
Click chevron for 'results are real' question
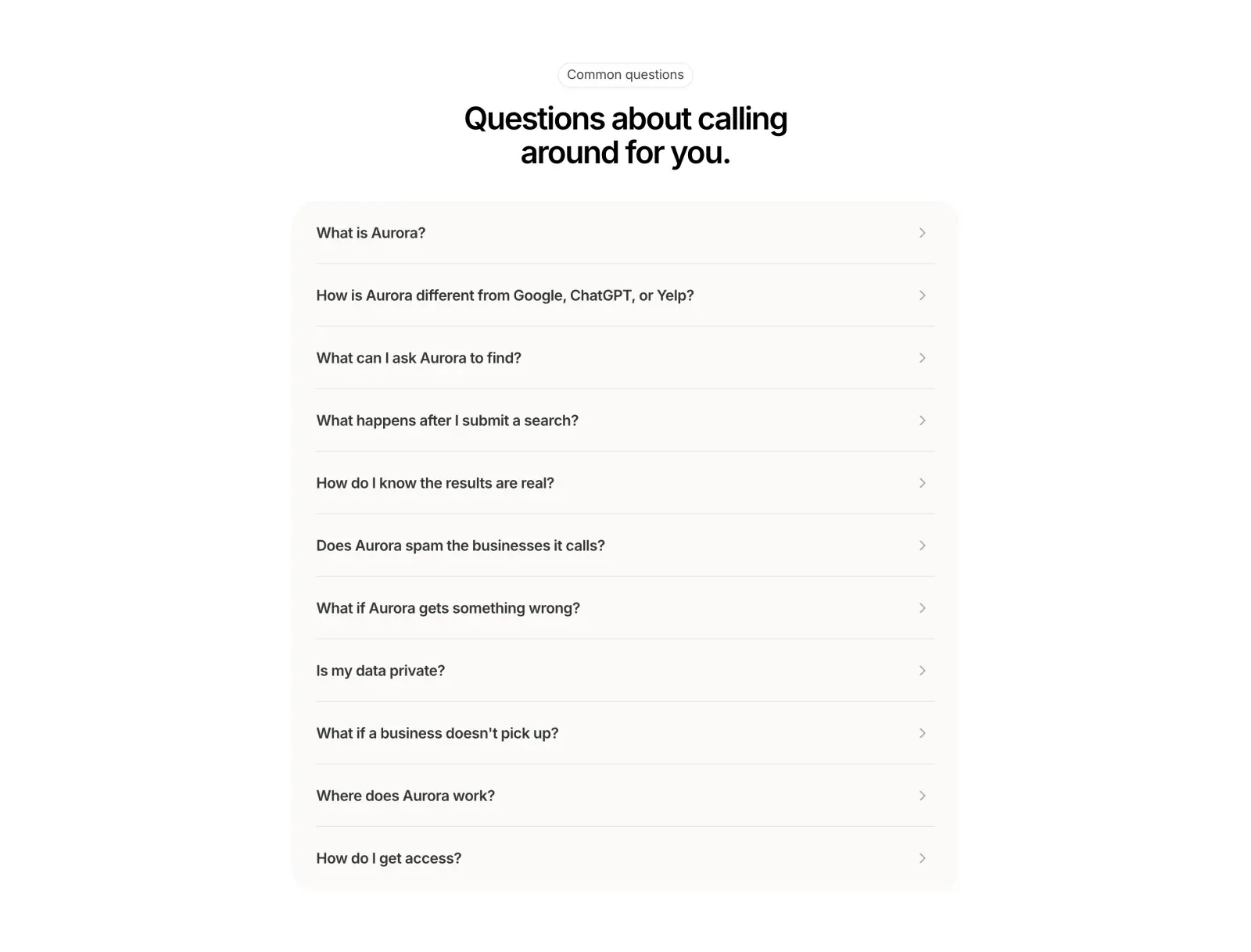pyautogui.click(x=922, y=483)
